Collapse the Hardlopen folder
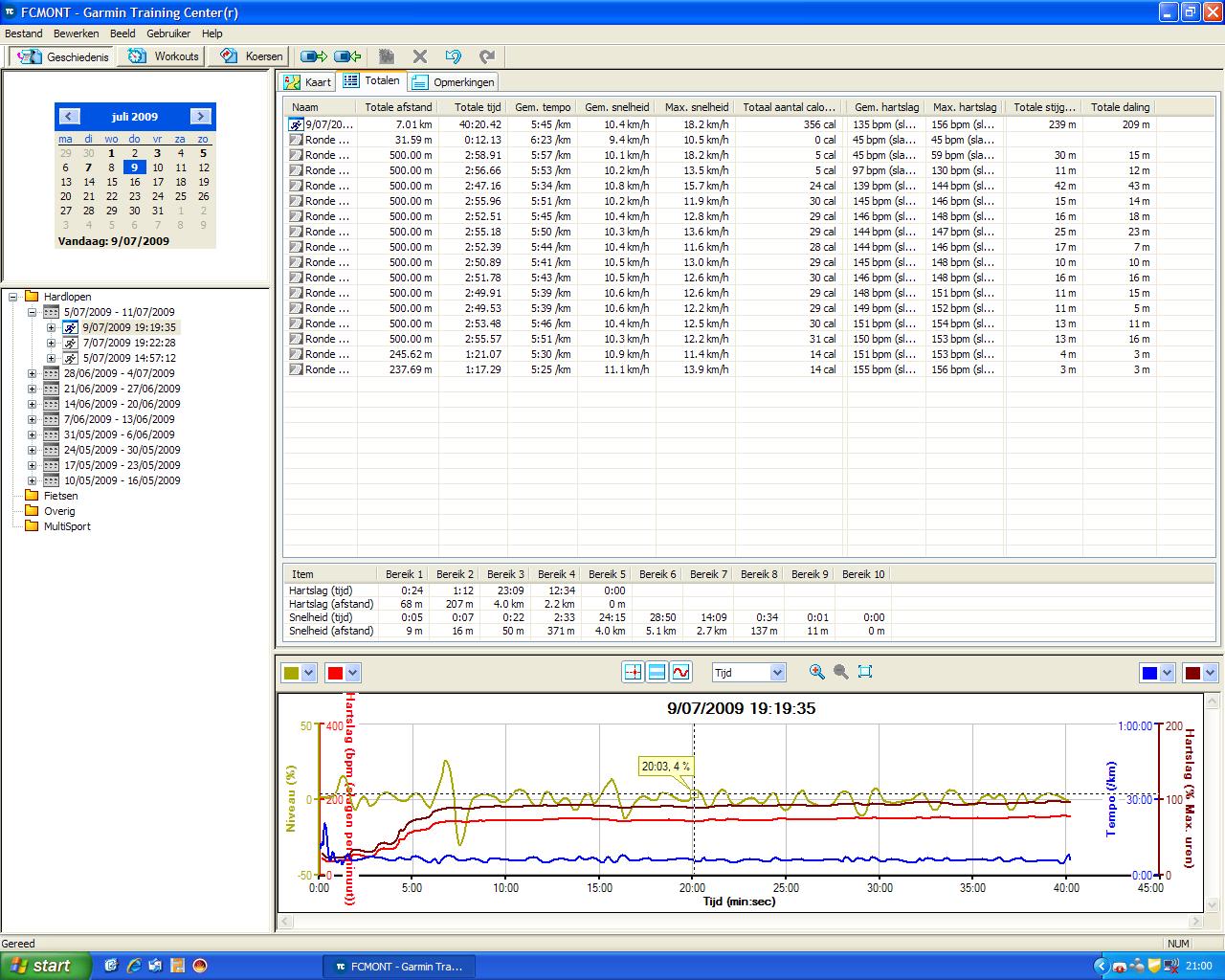This screenshot has width=1225, height=980. point(13,297)
